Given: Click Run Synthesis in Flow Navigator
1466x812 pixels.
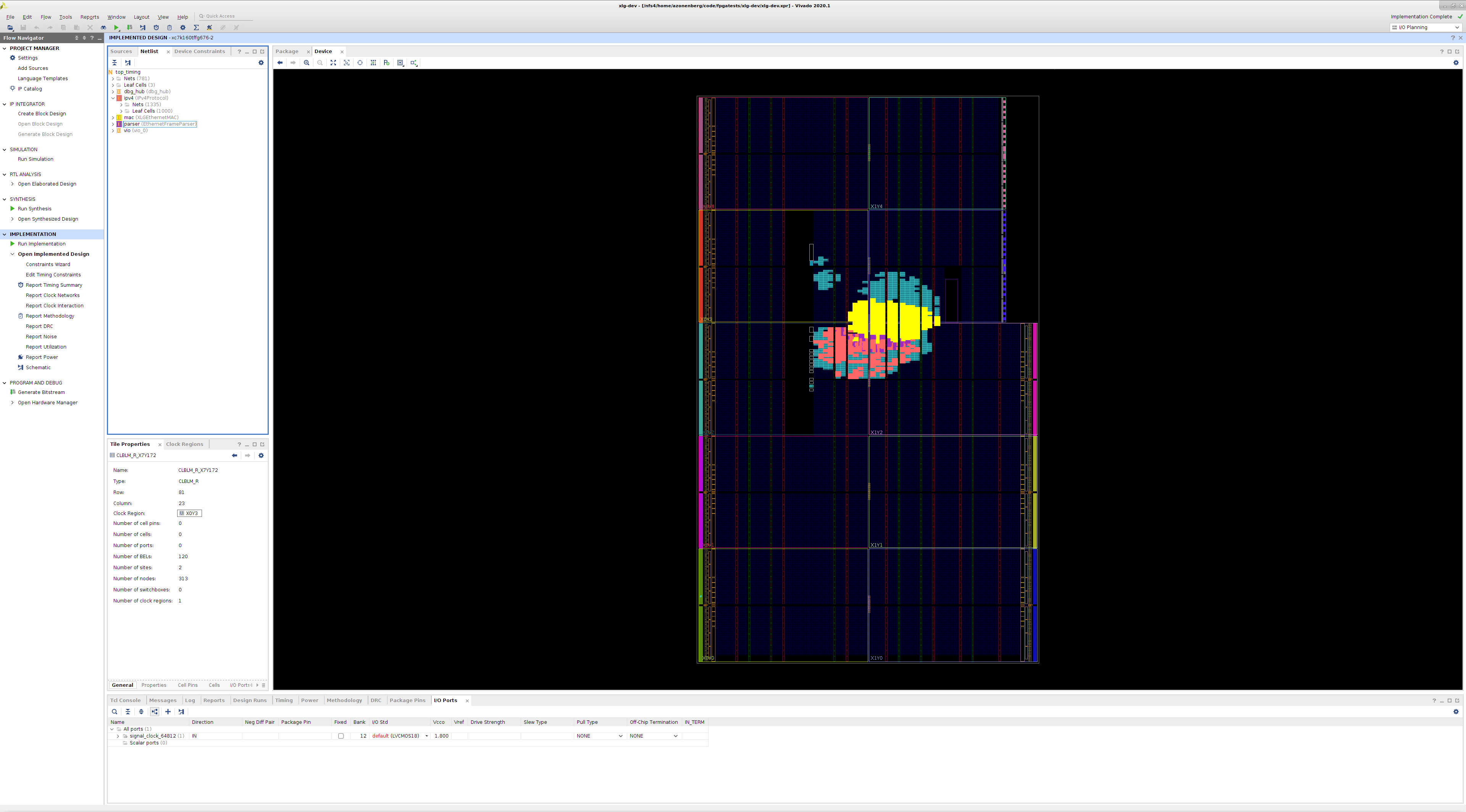Looking at the screenshot, I should click(34, 209).
